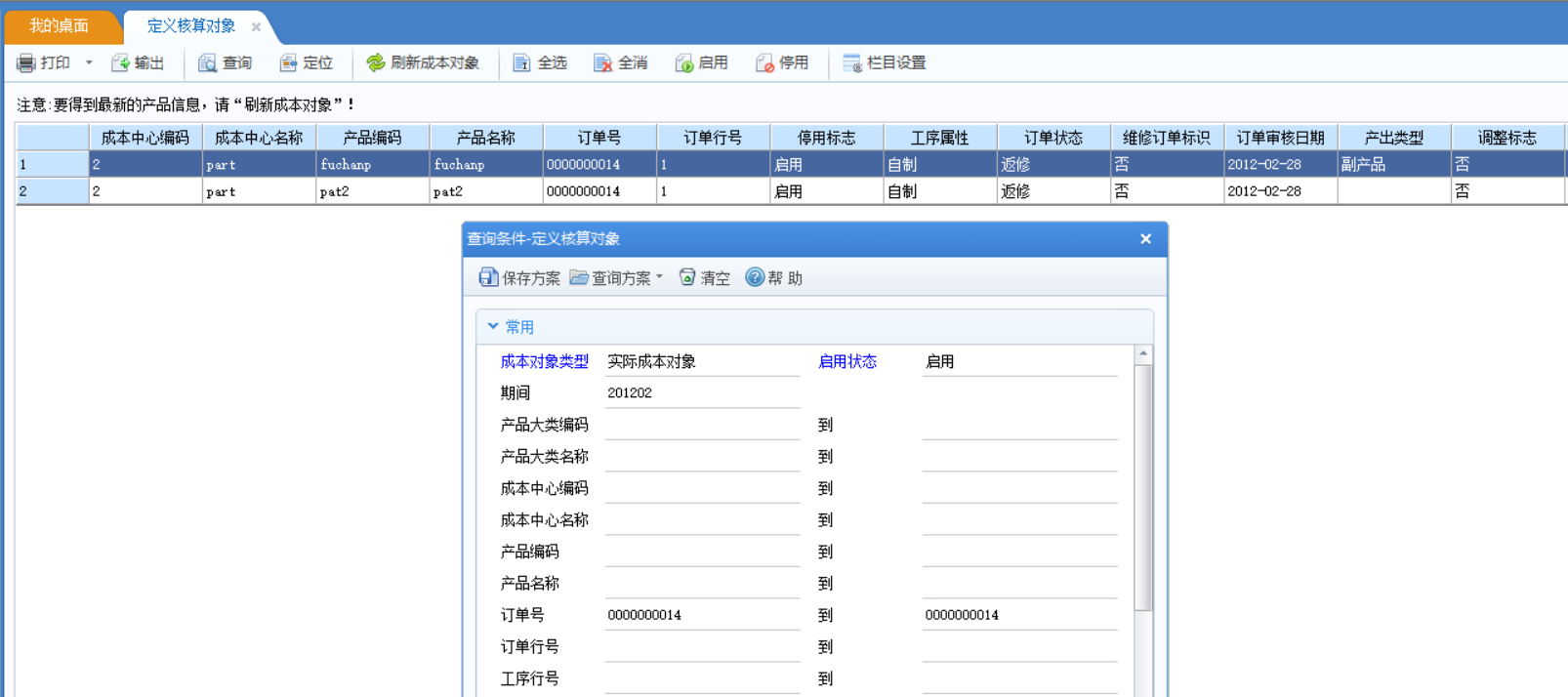Click the 启用 enable toolbar button
1568x697 pixels.
[x=701, y=63]
